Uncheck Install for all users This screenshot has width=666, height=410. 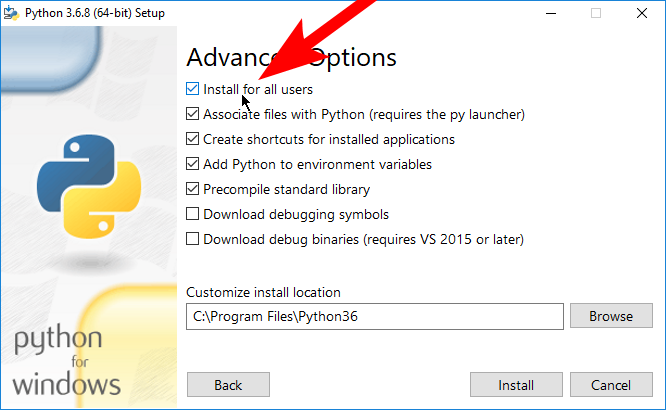(193, 89)
